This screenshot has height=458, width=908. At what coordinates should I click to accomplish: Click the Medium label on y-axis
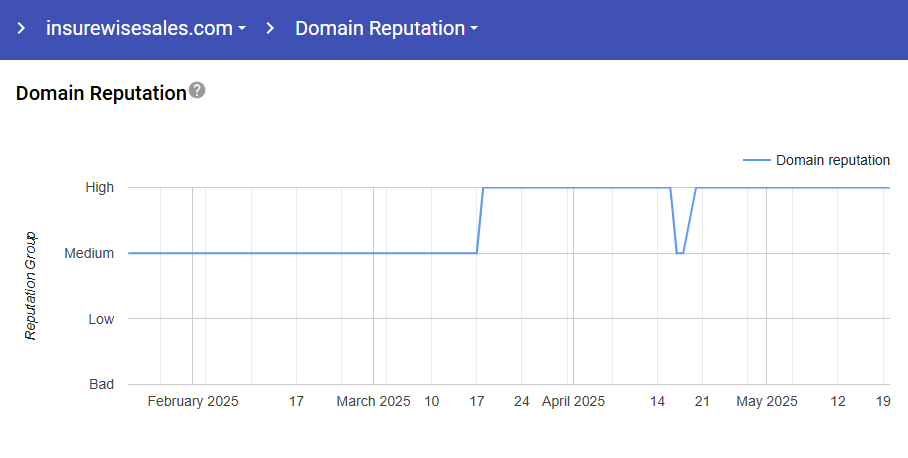[89, 253]
